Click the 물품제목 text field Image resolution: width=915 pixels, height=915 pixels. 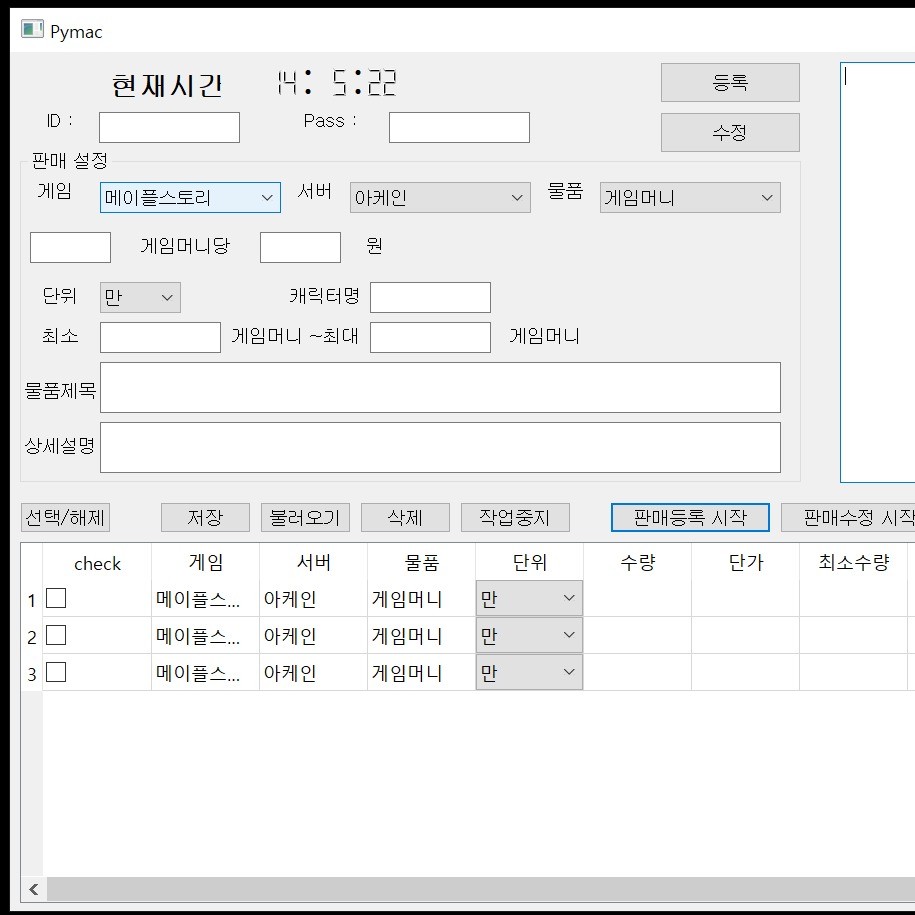point(440,387)
